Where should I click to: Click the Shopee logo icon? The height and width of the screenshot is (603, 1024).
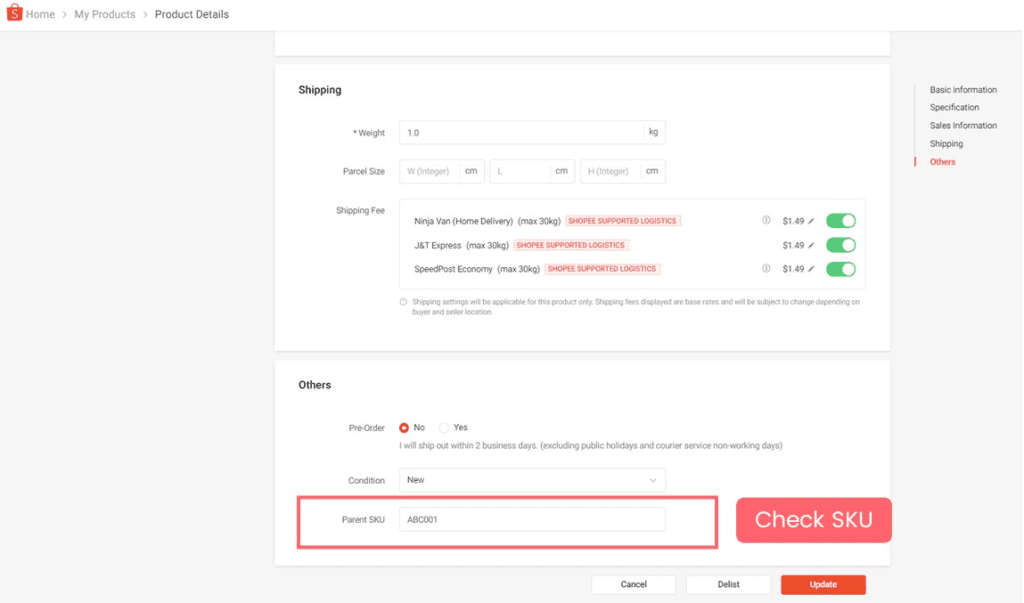(x=14, y=12)
